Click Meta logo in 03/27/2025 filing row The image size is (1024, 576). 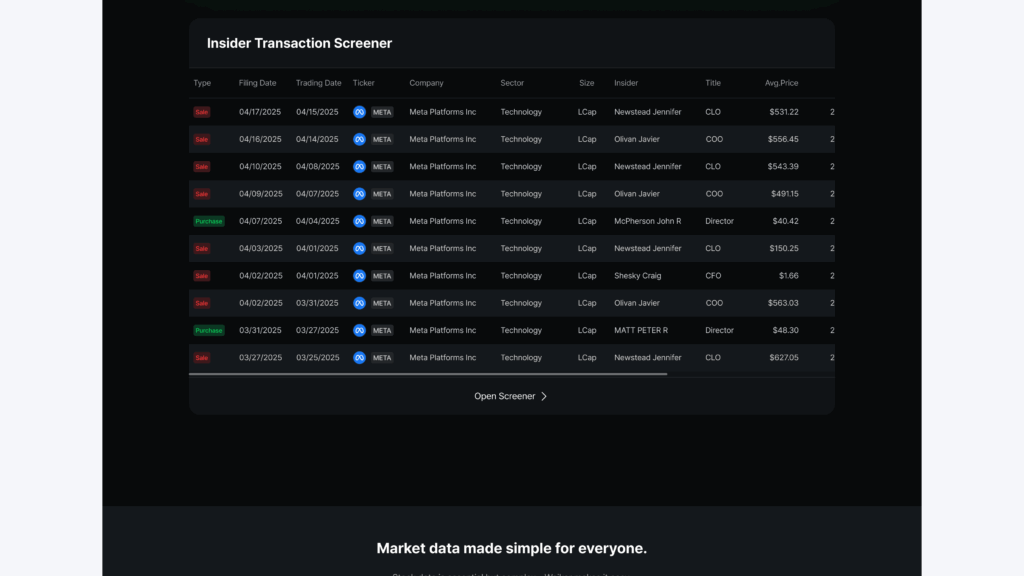tap(359, 358)
